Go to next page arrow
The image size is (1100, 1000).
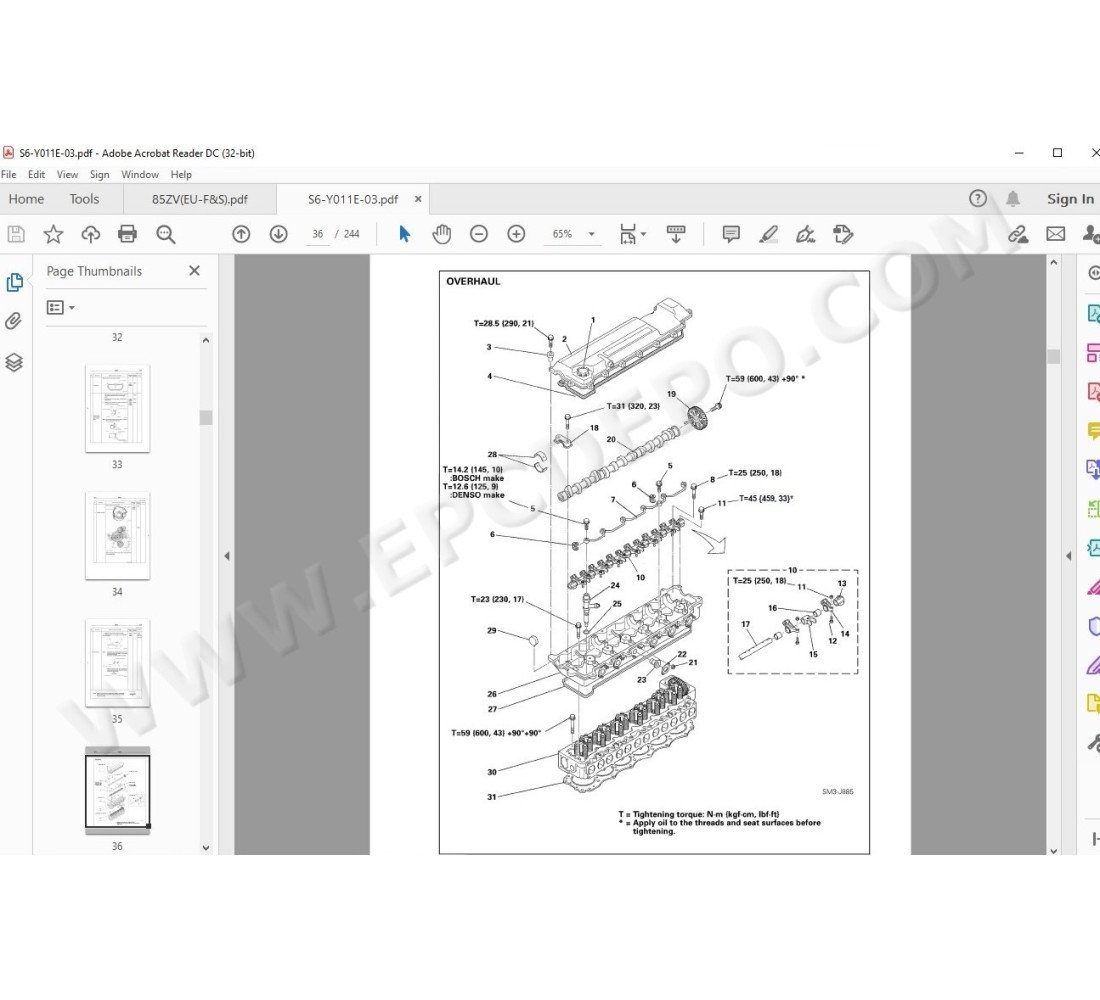[279, 234]
